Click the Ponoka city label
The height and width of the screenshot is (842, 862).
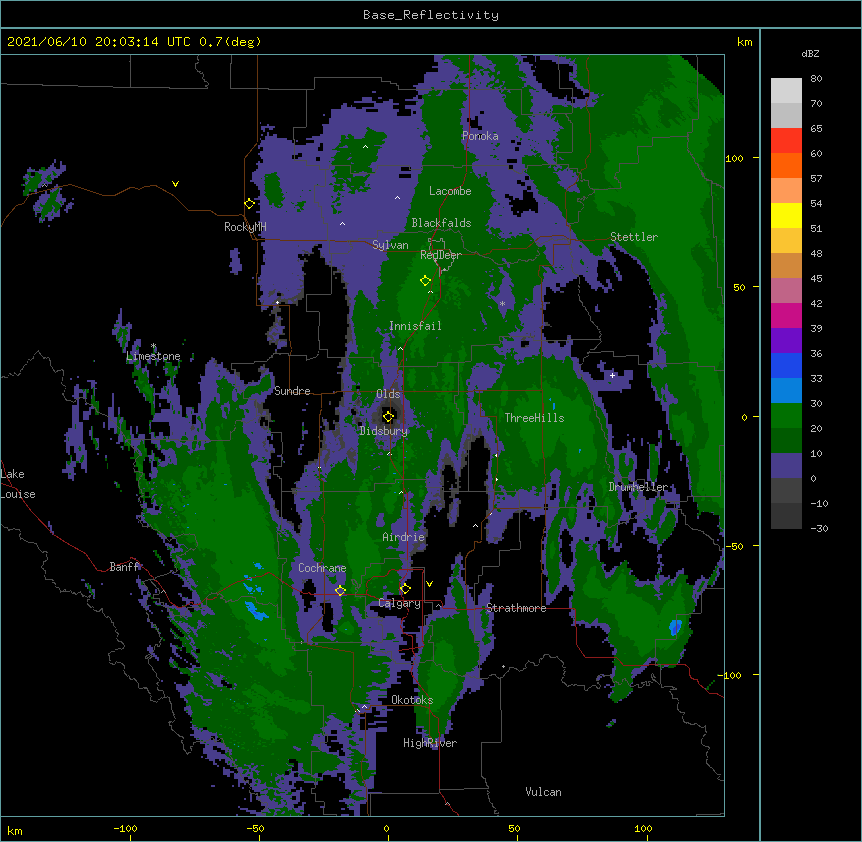(480, 136)
